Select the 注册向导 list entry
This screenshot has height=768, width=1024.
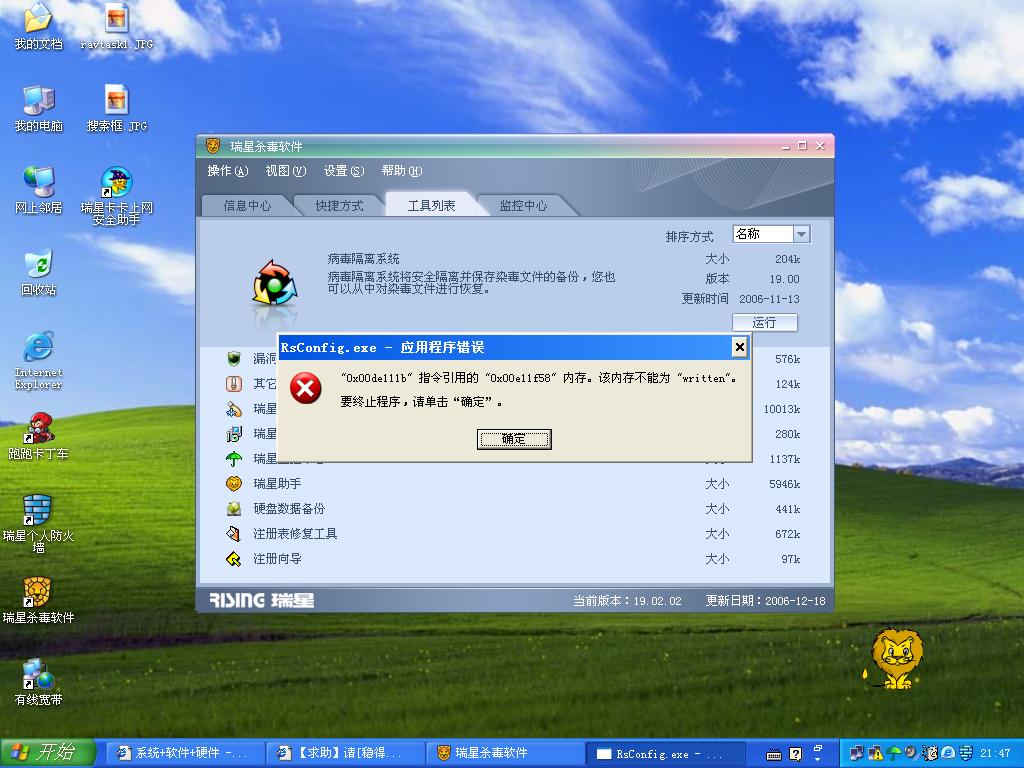(277, 559)
